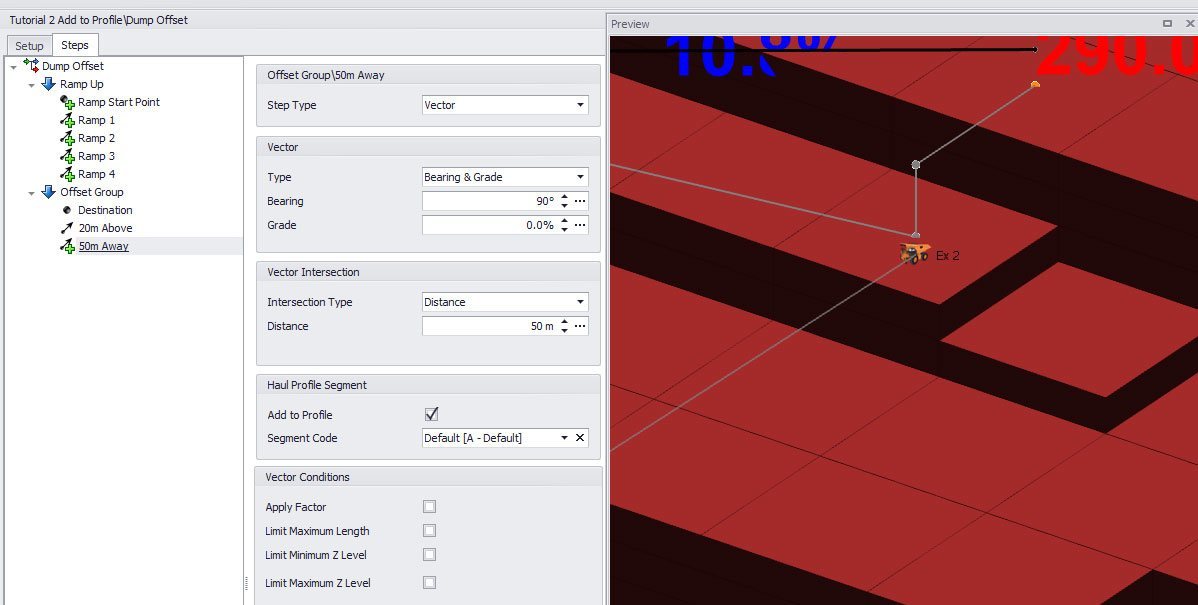
Task: Click the Destination dot icon
Action: tap(66, 210)
